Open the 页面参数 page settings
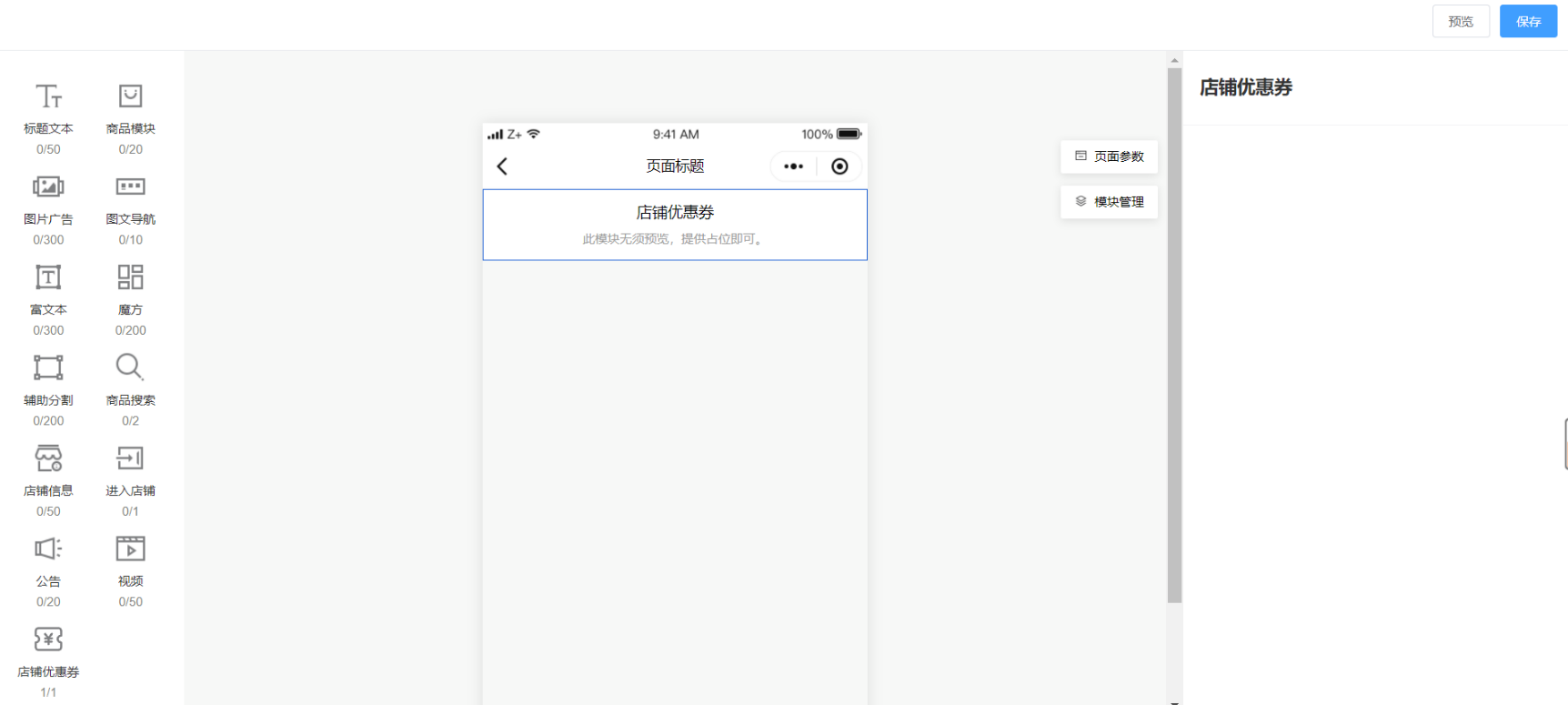This screenshot has width=1568, height=705. tap(1109, 156)
